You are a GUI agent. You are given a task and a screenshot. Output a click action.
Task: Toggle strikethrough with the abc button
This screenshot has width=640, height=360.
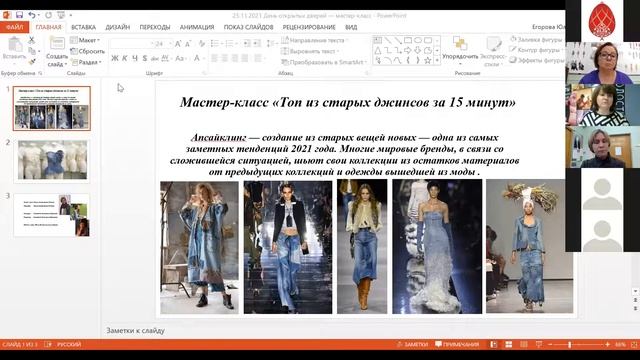pos(155,58)
